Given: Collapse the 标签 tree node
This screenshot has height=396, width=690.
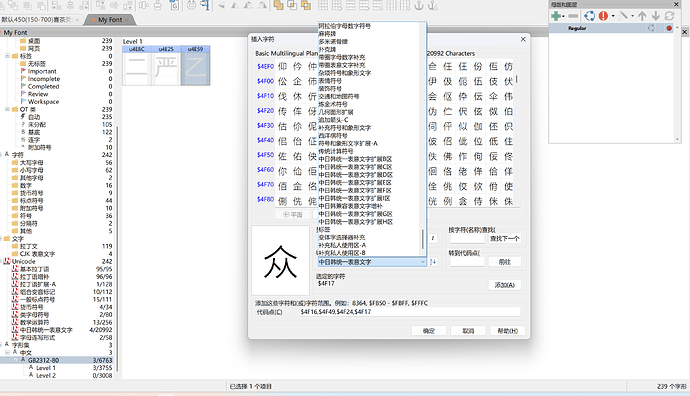Looking at the screenshot, I should tap(7, 56).
